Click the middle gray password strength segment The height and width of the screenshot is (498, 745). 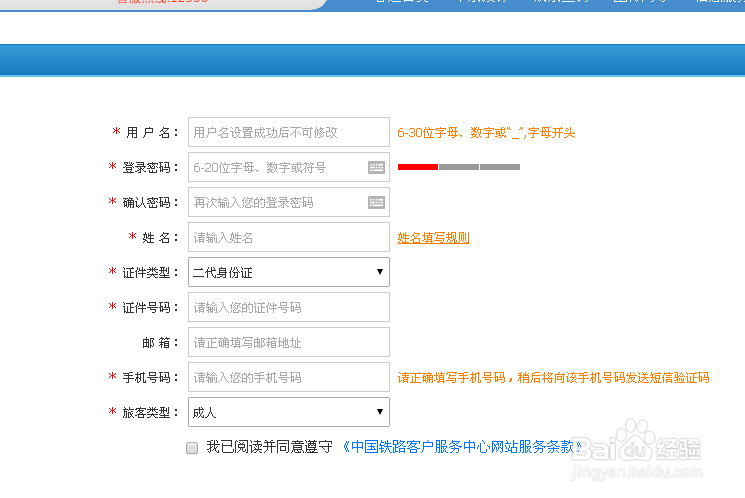(459, 167)
